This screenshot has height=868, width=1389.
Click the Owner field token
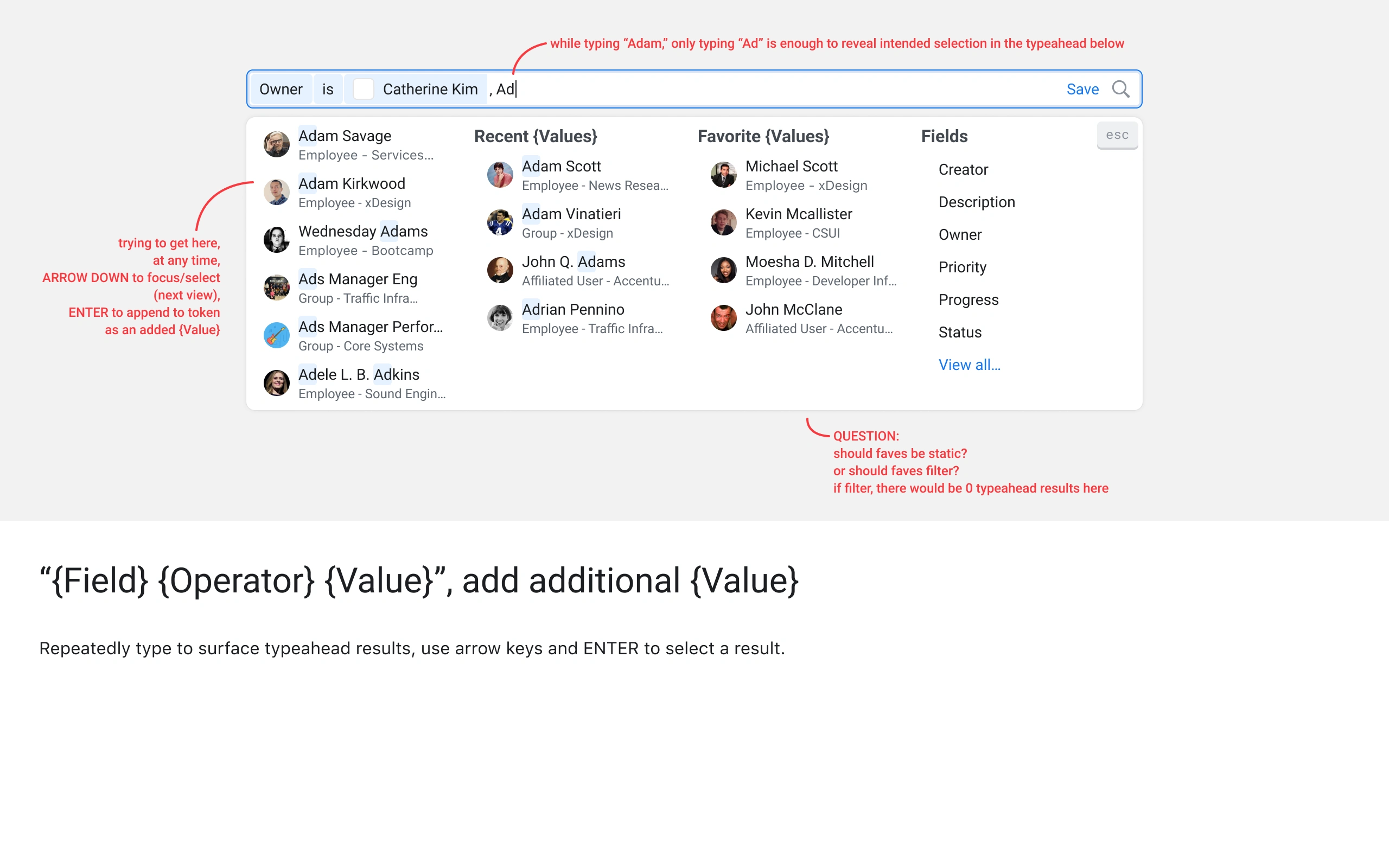[281, 89]
